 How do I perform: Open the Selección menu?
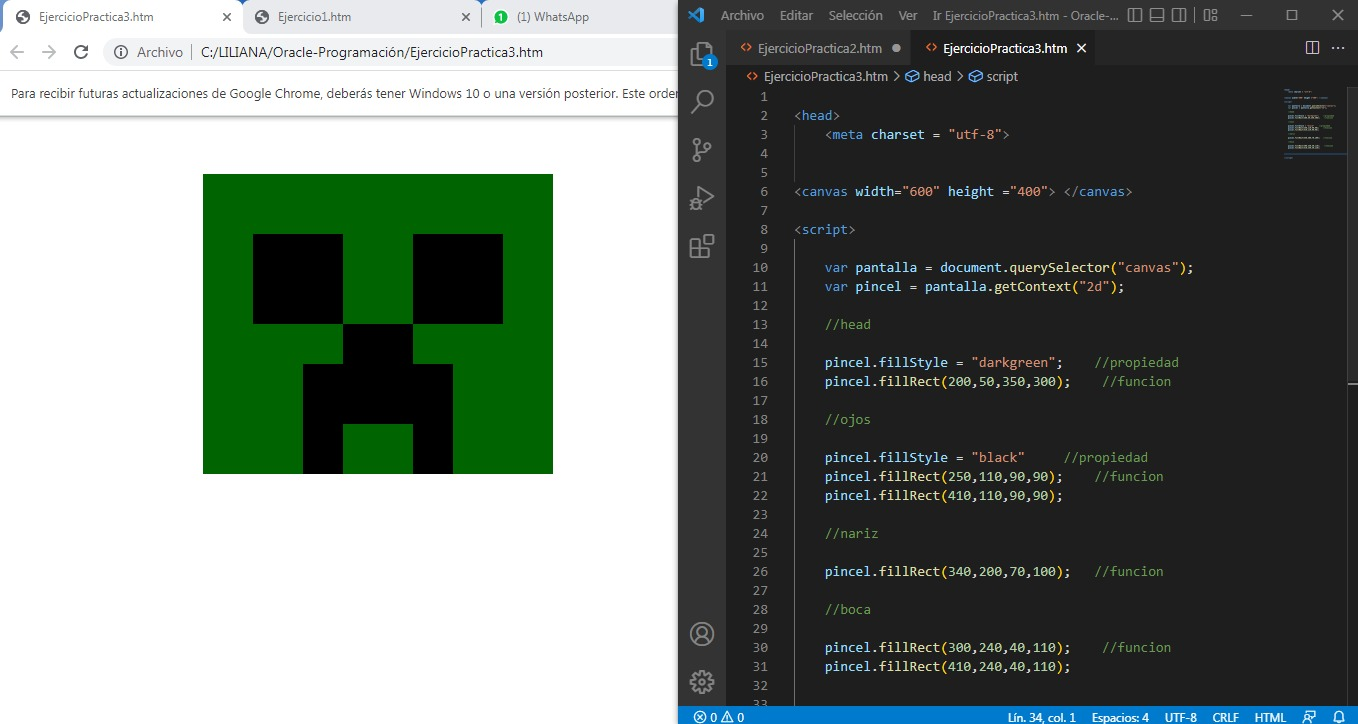(x=856, y=15)
